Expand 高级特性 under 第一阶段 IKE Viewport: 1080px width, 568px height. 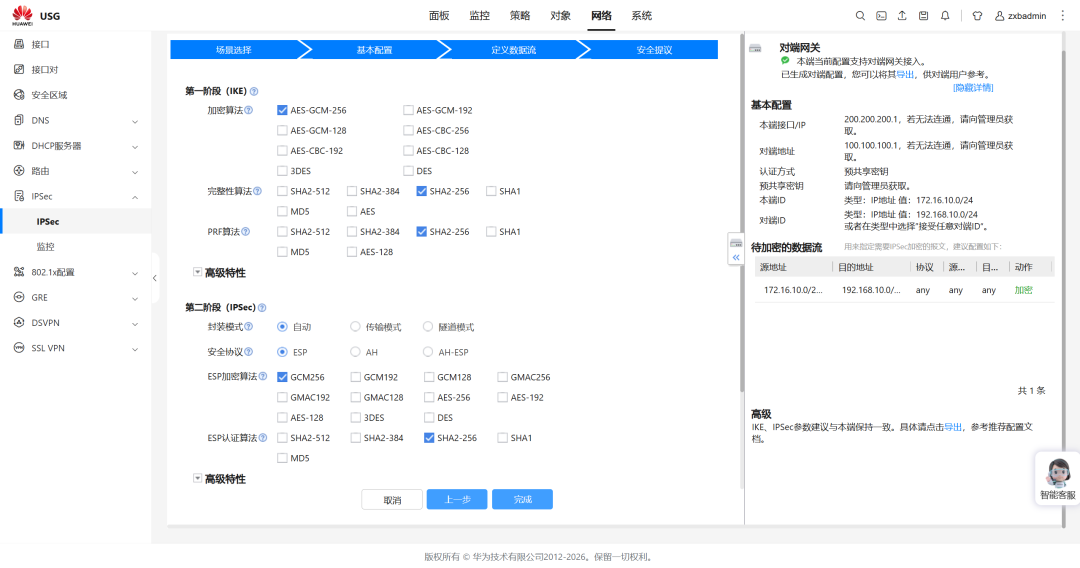click(x=198, y=273)
